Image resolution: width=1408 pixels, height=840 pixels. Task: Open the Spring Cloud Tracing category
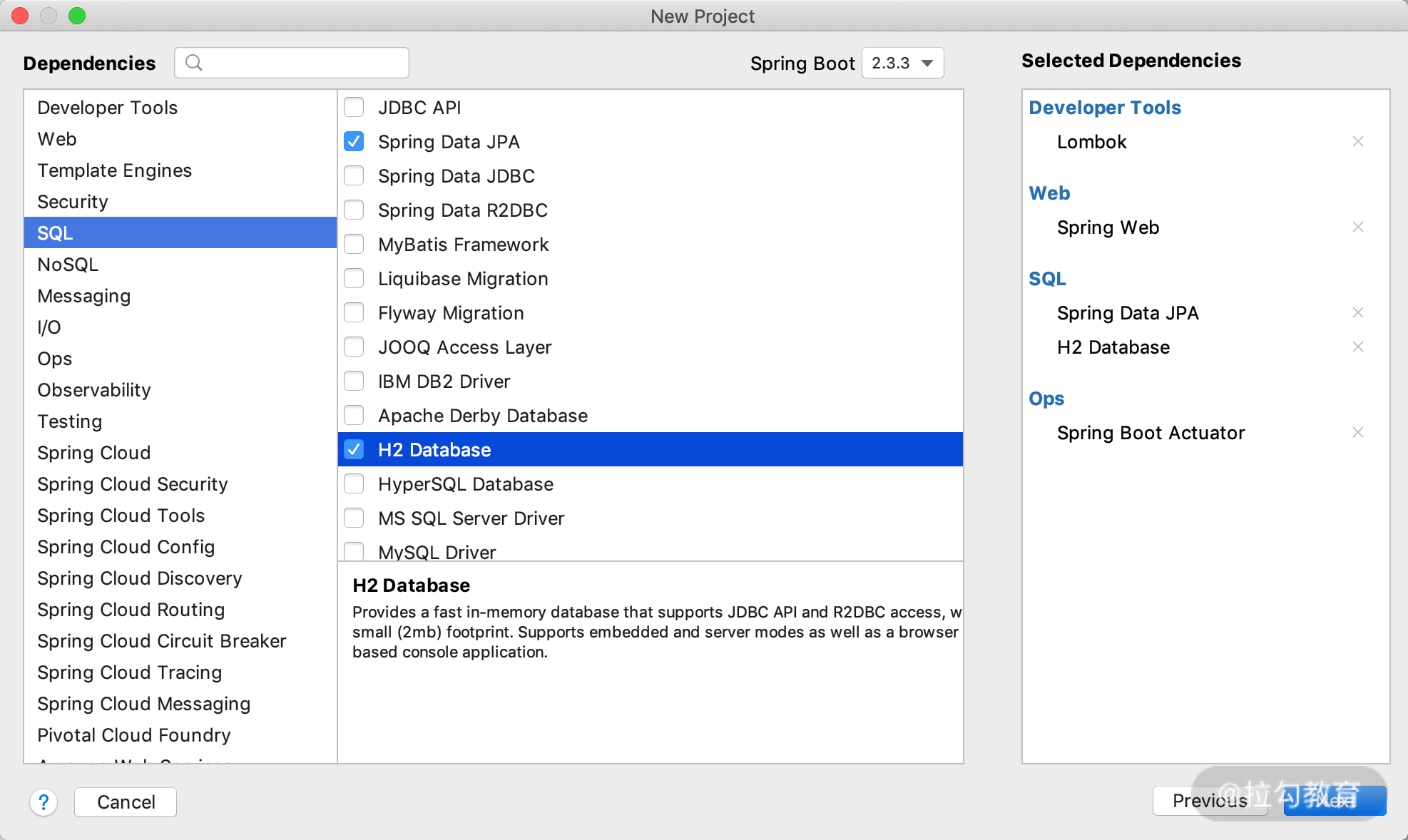[x=180, y=672]
